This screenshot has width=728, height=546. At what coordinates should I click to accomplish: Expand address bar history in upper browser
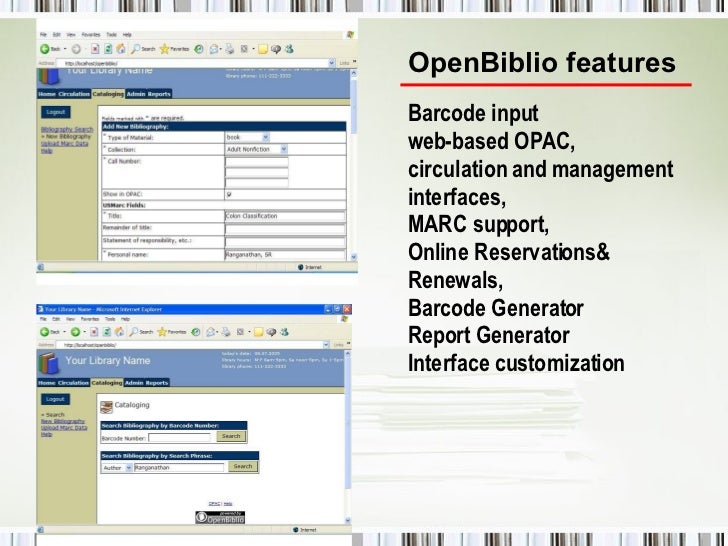(x=332, y=63)
